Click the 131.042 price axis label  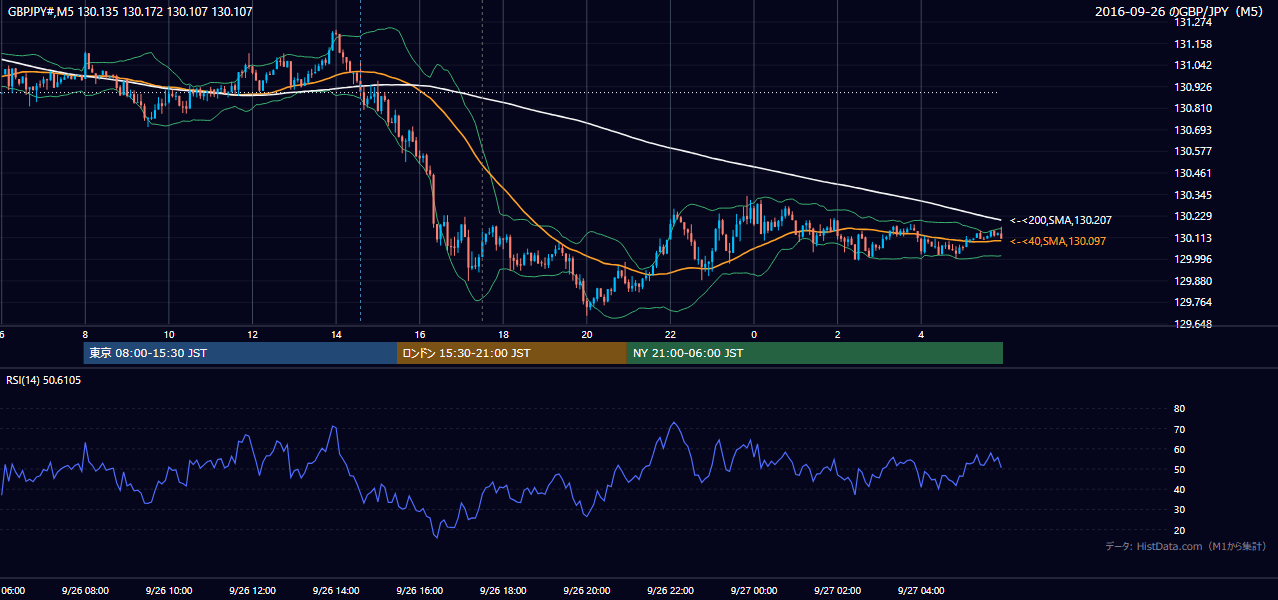tap(1193, 65)
